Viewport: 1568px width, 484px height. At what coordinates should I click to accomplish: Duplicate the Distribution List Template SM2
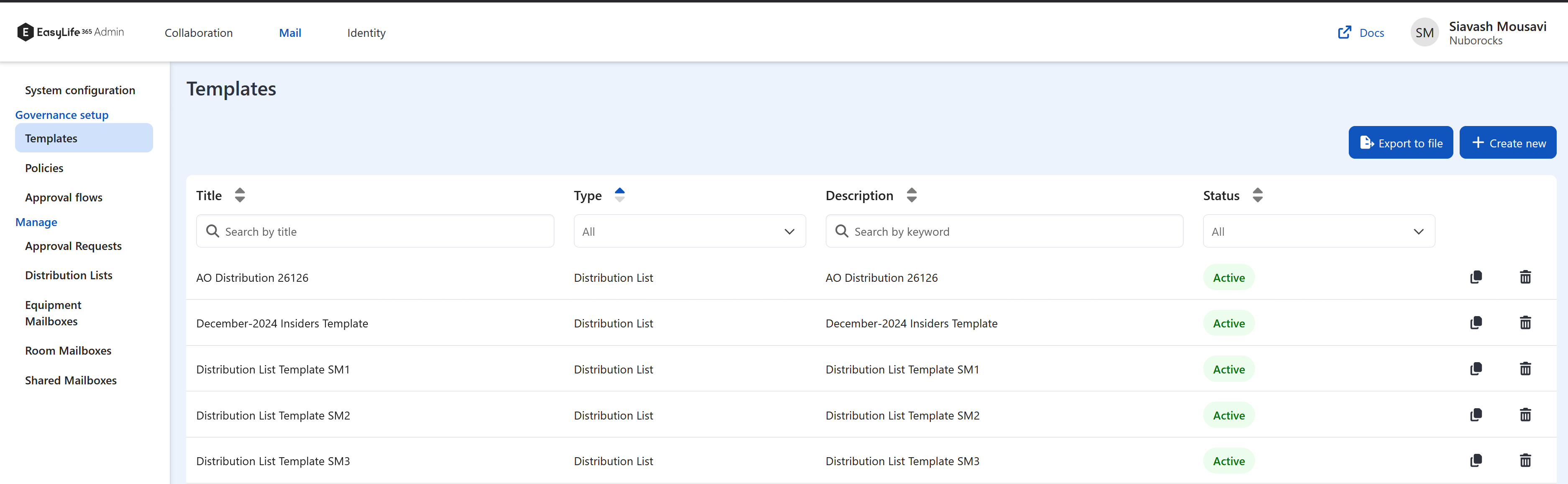[x=1476, y=414]
